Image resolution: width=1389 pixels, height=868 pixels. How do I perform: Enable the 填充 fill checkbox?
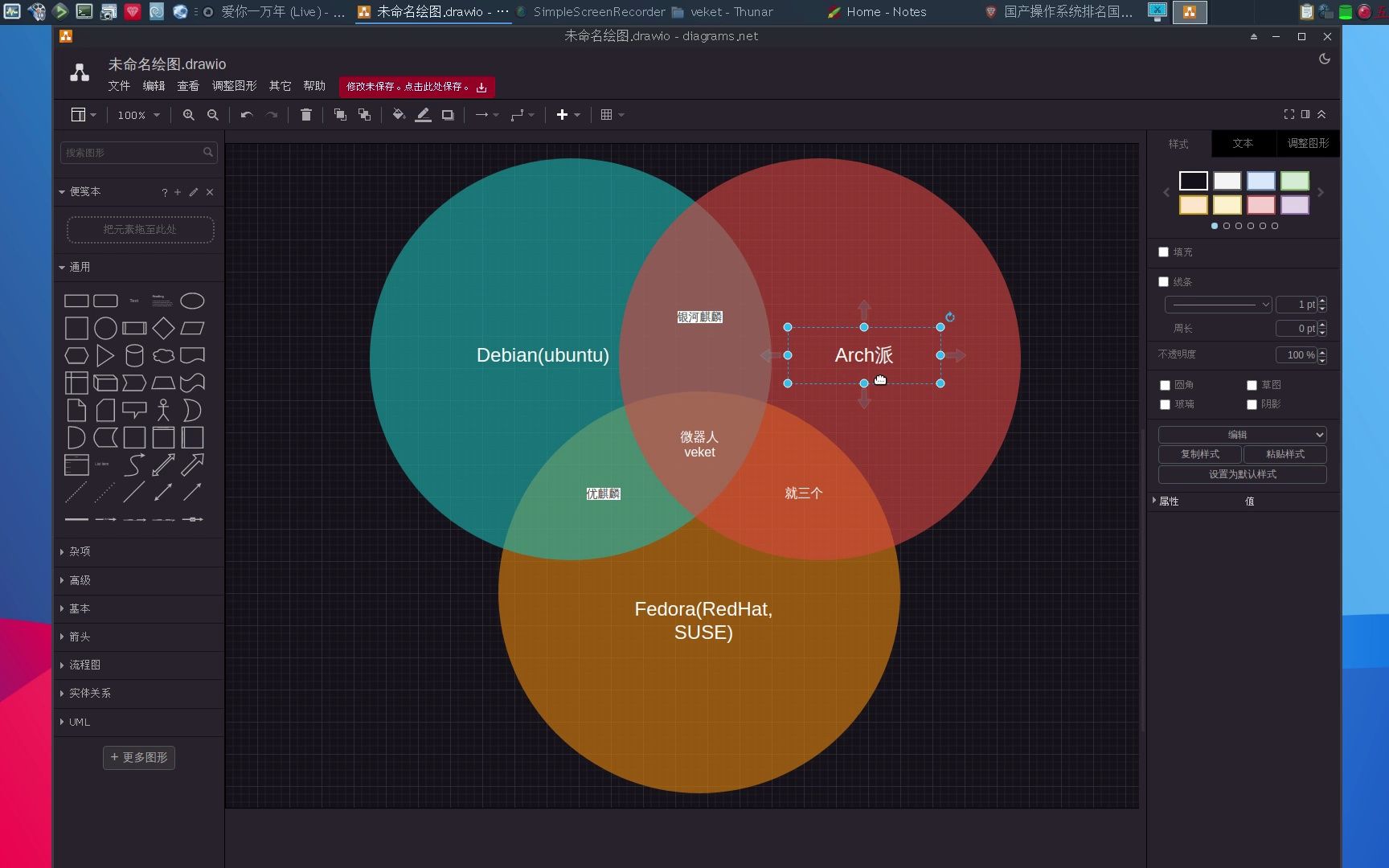point(1163,252)
